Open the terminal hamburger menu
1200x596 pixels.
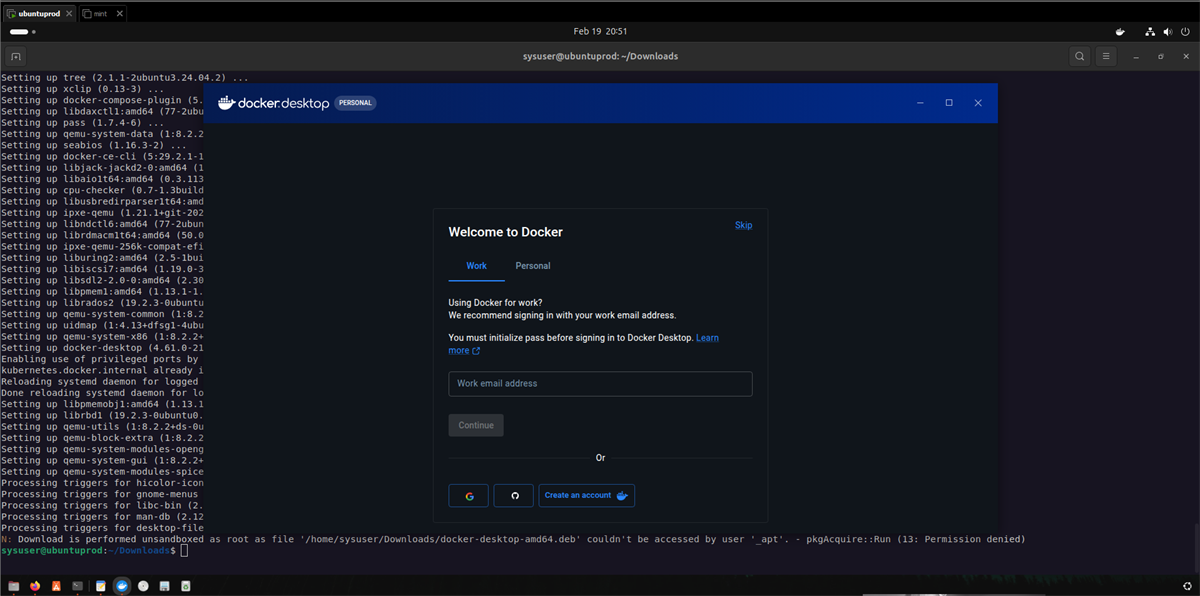(1106, 56)
